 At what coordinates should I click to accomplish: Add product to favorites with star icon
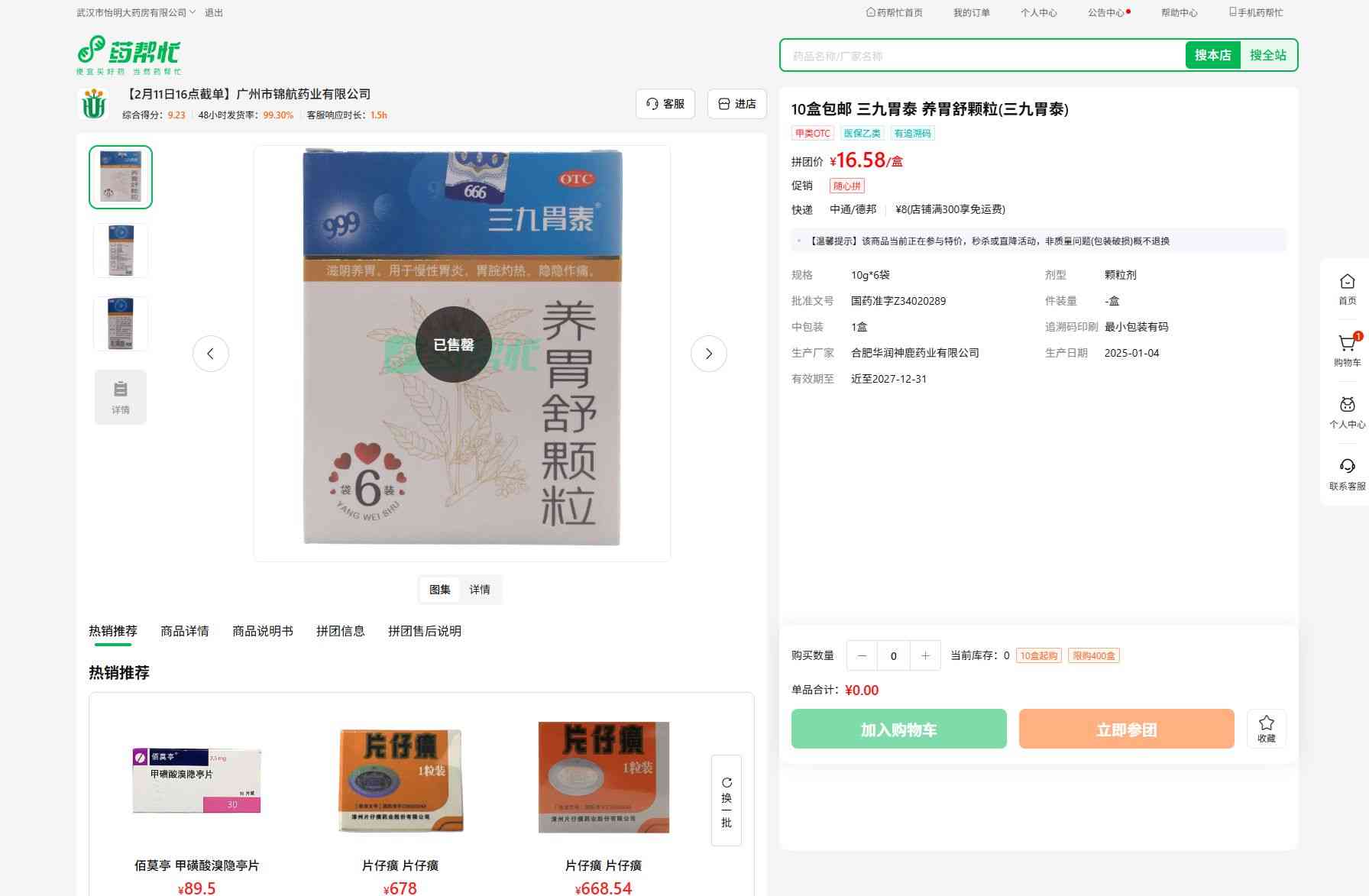click(1266, 728)
